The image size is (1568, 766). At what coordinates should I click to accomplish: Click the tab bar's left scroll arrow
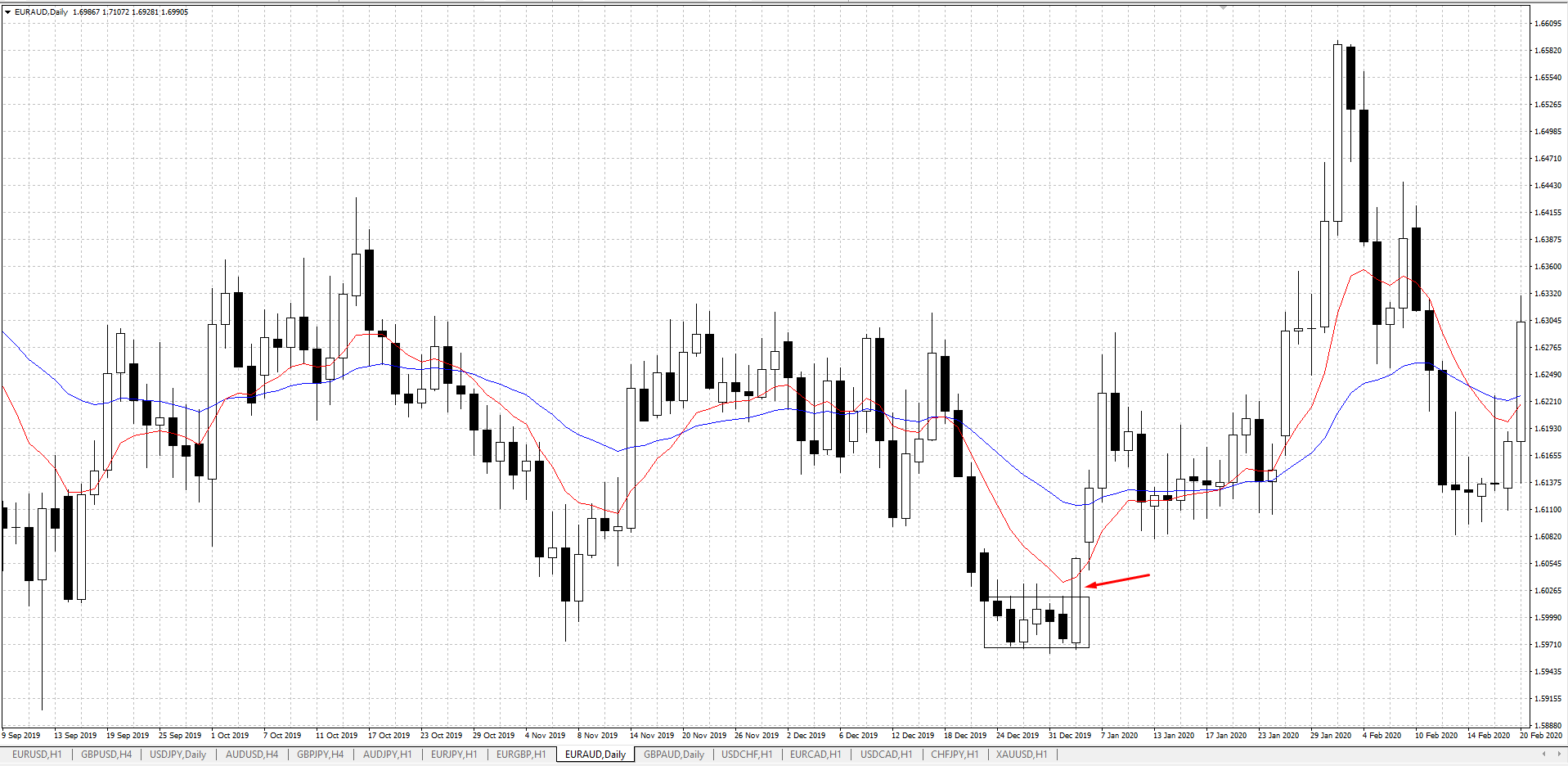(x=1543, y=754)
